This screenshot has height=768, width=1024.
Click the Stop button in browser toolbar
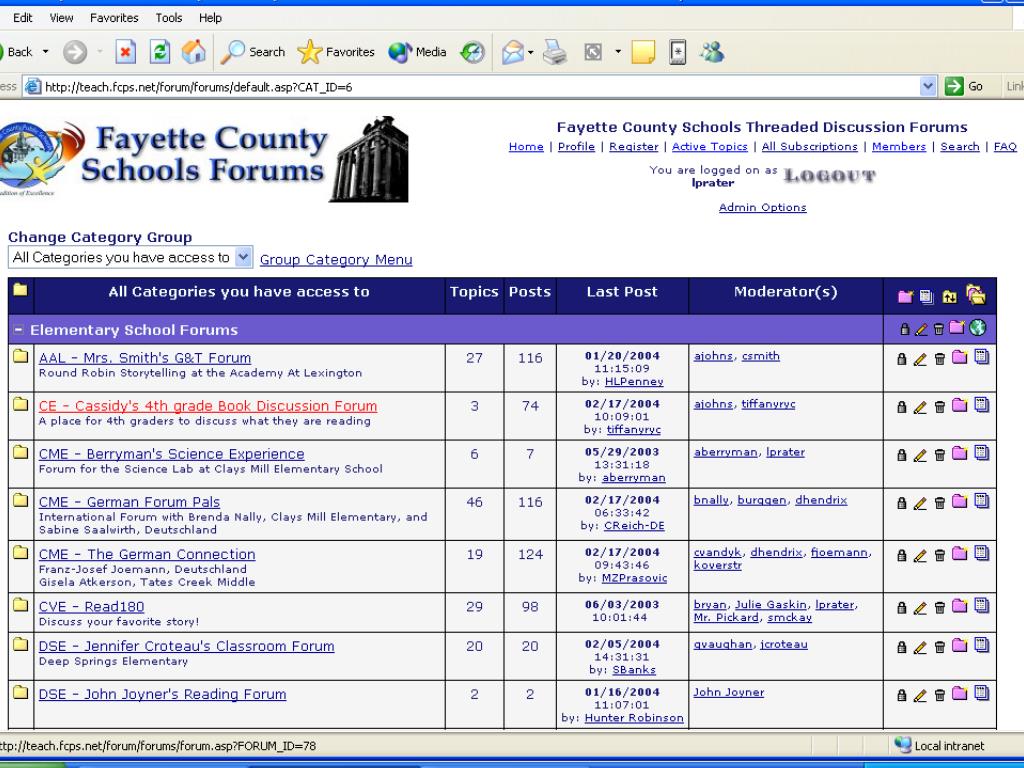pyautogui.click(x=125, y=52)
